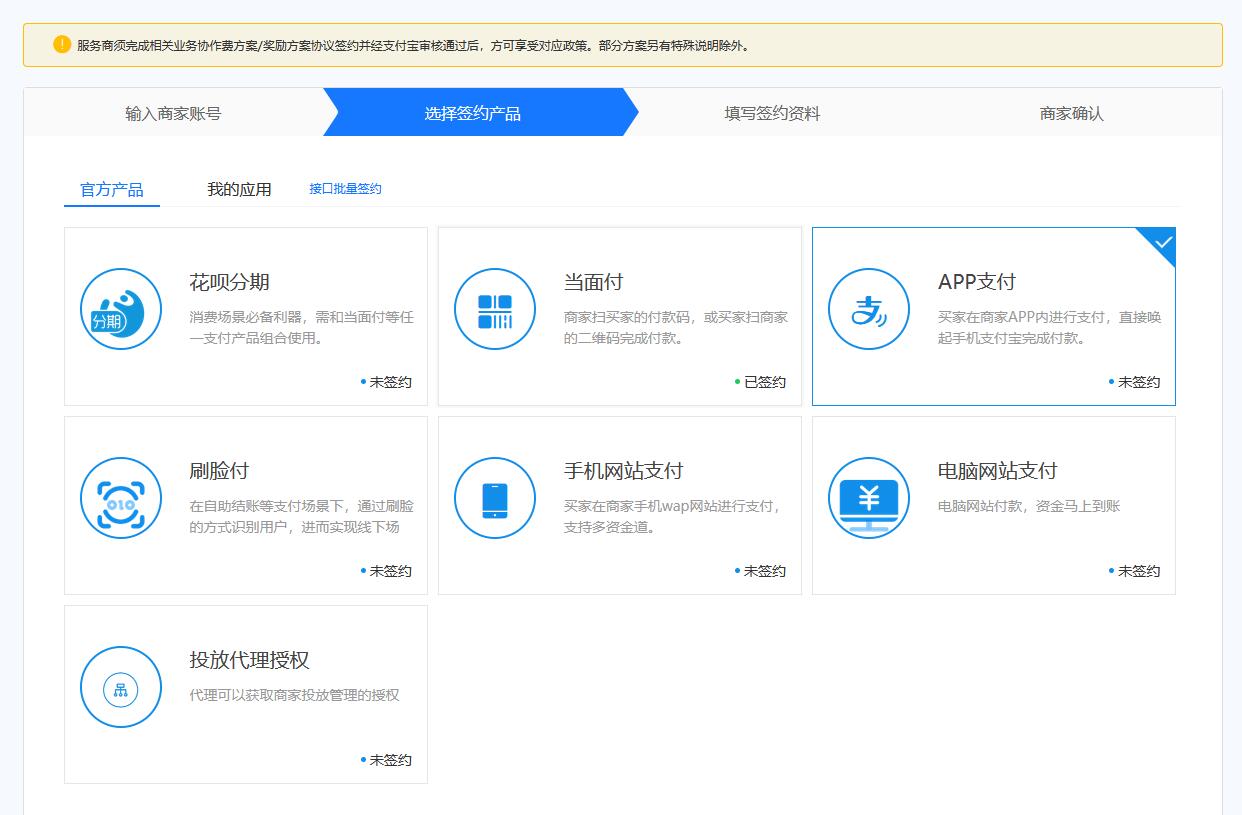Select the 当面付 product title
This screenshot has height=815, width=1242.
[593, 282]
